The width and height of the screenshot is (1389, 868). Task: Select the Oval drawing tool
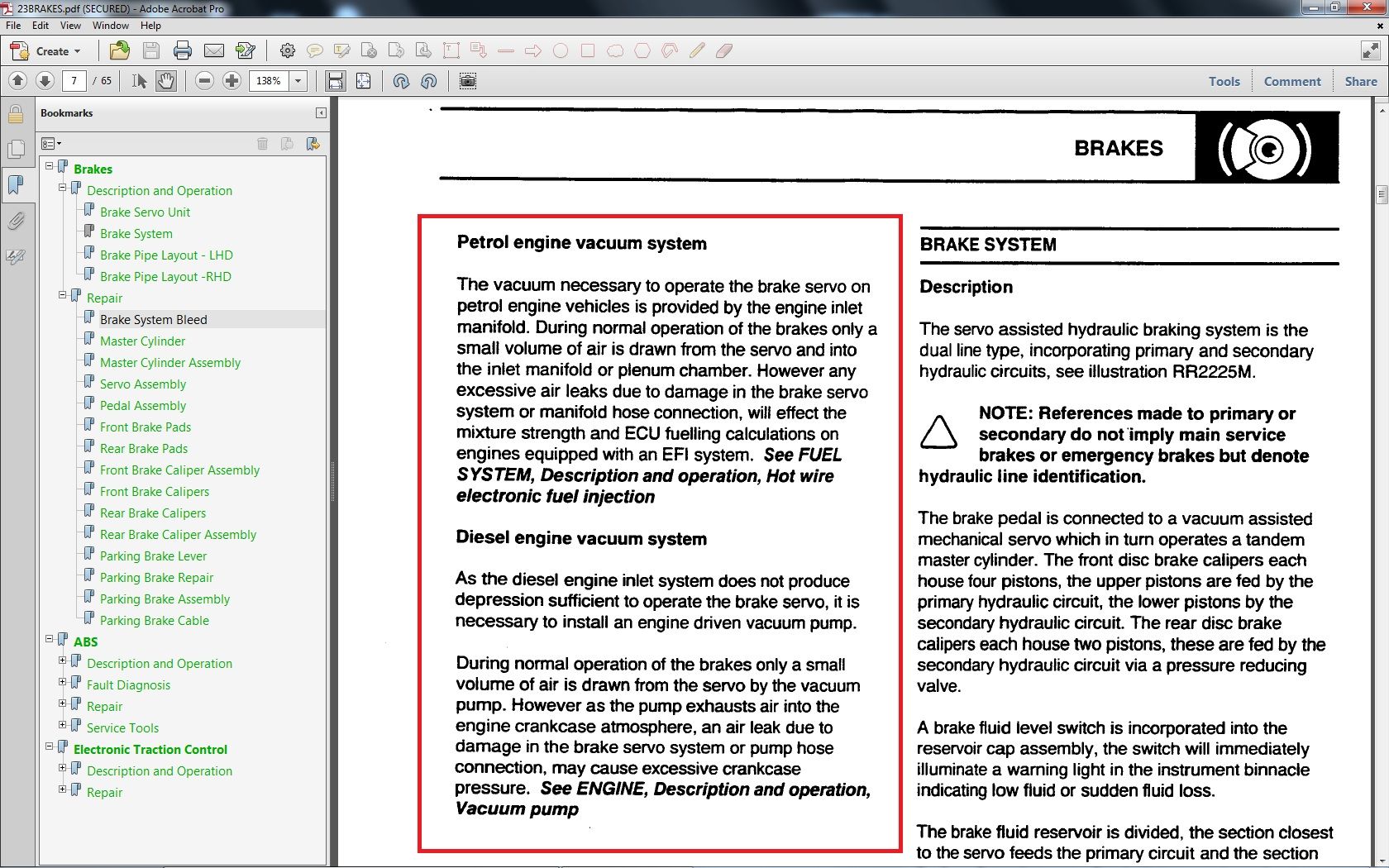(560, 51)
